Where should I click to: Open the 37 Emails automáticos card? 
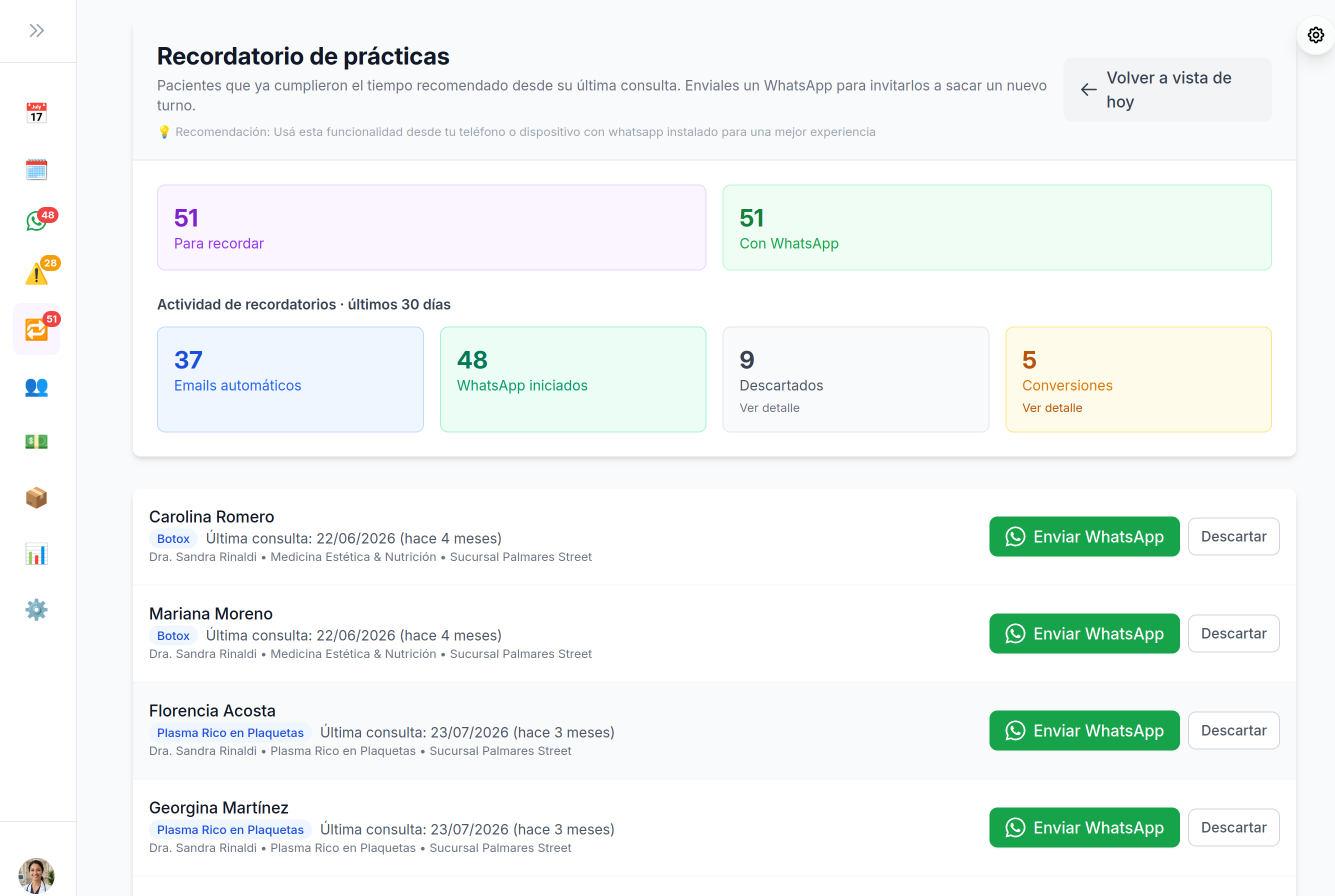click(x=290, y=379)
